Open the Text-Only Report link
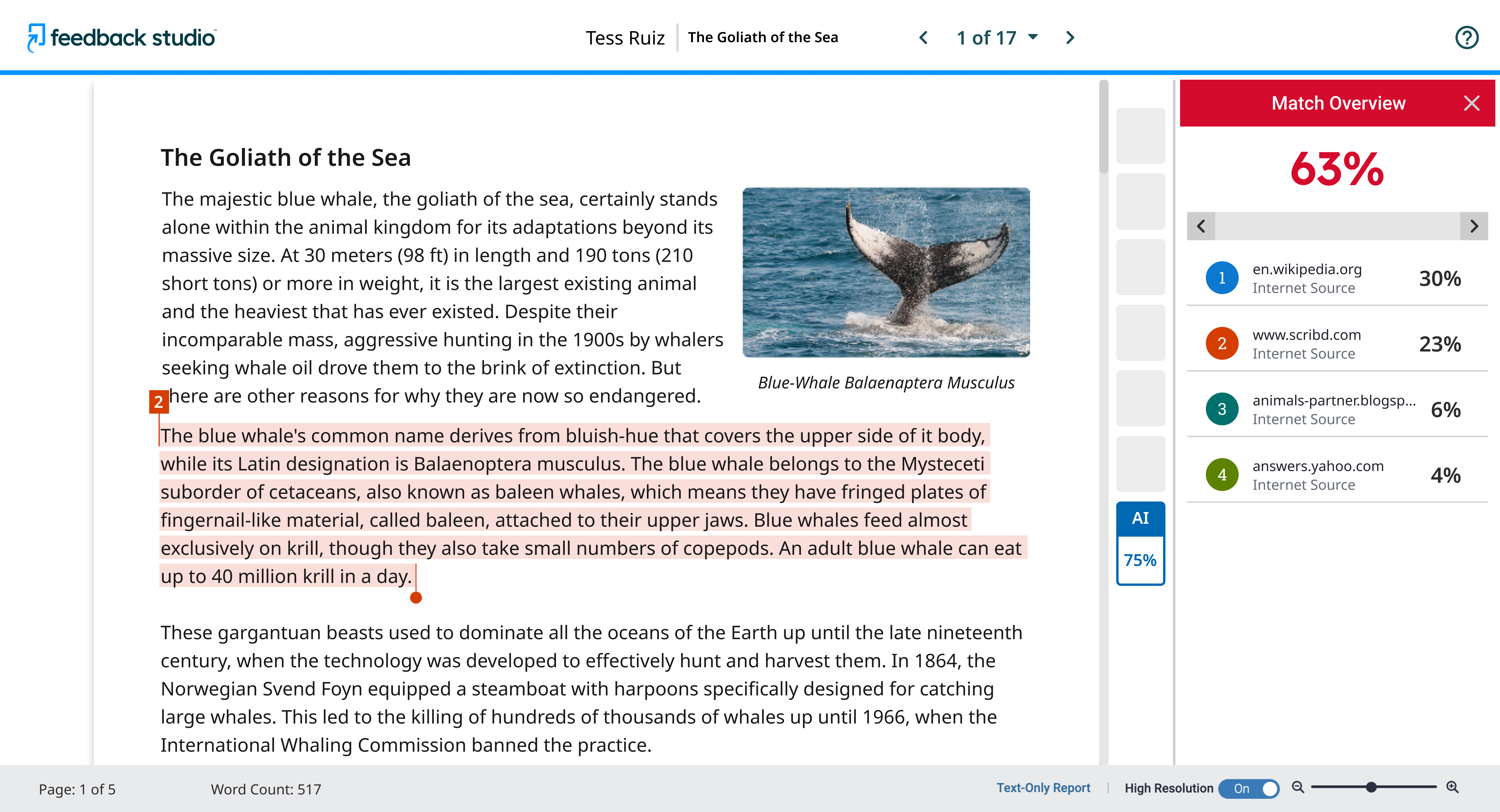Image resolution: width=1500 pixels, height=812 pixels. pyautogui.click(x=1043, y=788)
